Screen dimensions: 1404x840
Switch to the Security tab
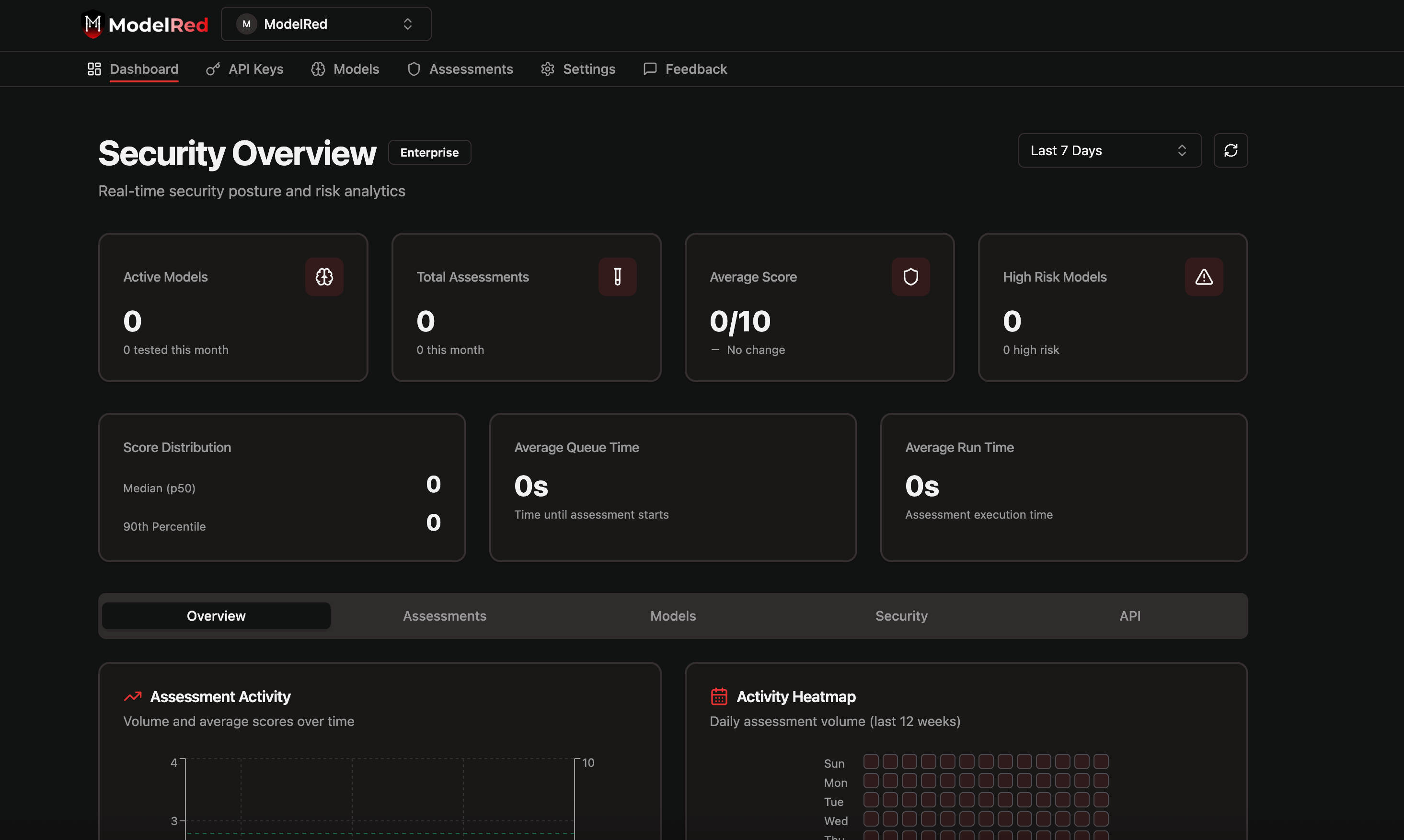click(x=901, y=616)
